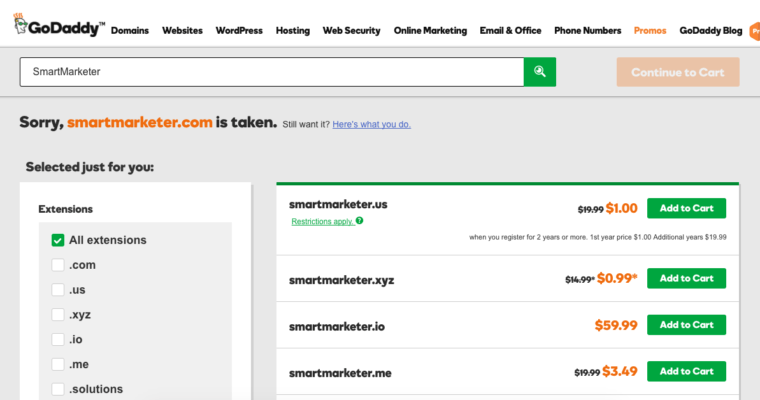Click Continue to Cart button

pyautogui.click(x=678, y=72)
